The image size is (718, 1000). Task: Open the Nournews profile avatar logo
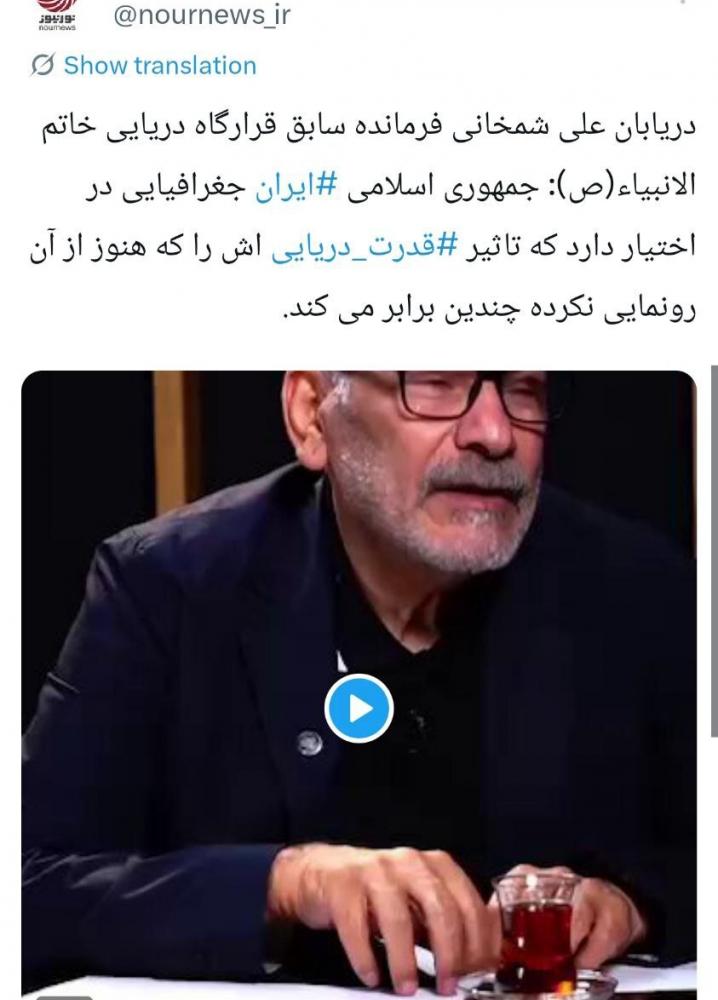coord(57,14)
